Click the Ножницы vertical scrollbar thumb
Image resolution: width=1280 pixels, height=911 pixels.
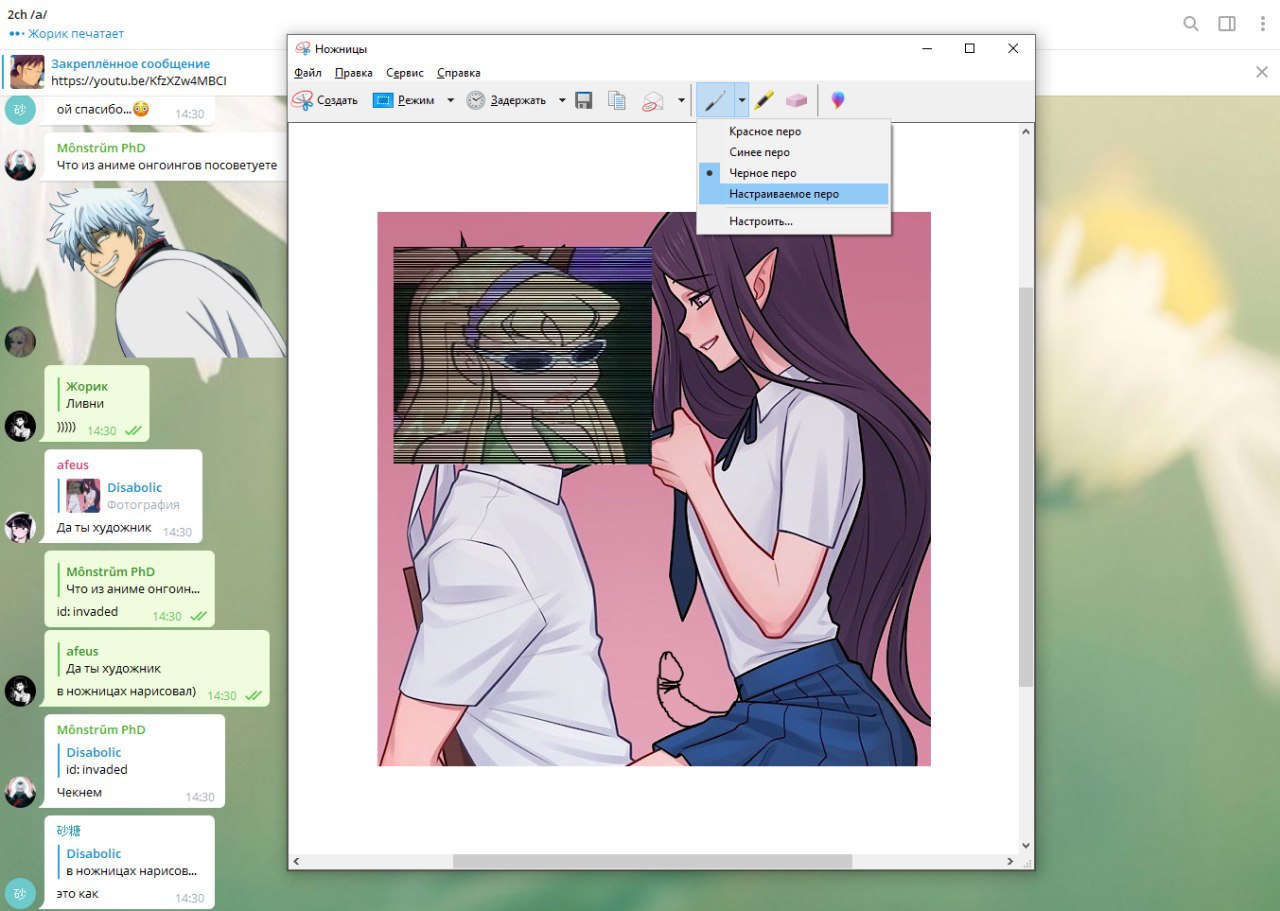tap(1026, 486)
